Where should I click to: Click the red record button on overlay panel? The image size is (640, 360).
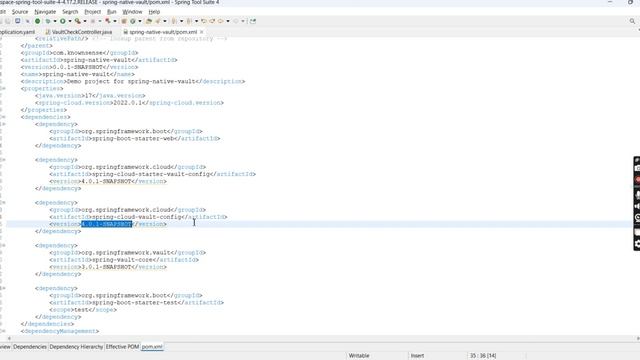638,180
